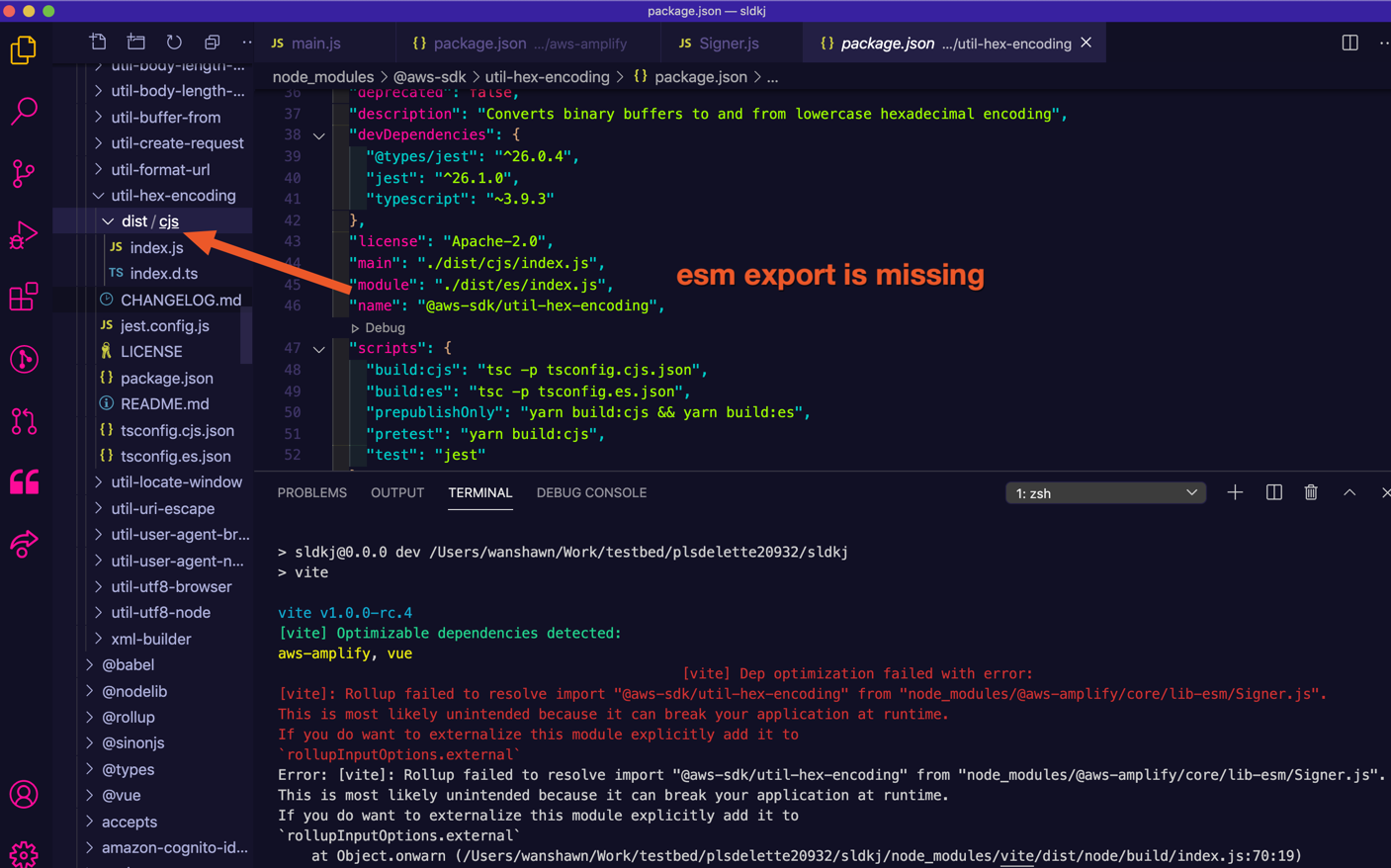Open the LICENSE file
Viewport: 1391px width, 868px height.
pos(153,352)
